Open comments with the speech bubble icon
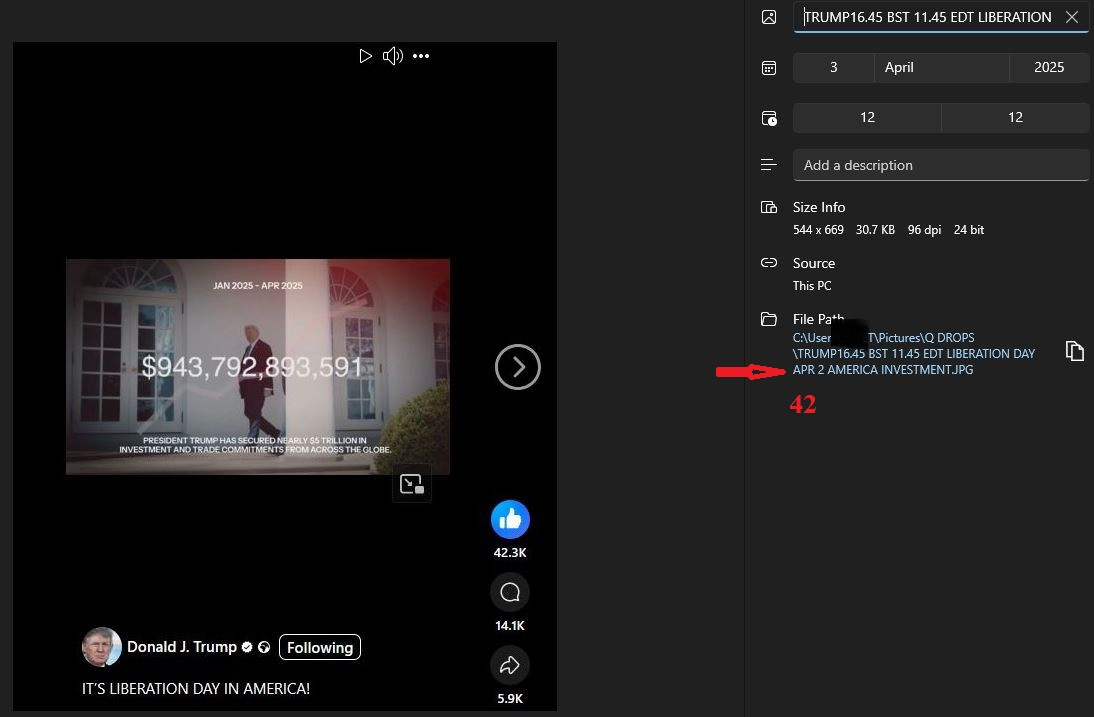Viewport: 1094px width, 717px height. click(x=510, y=593)
